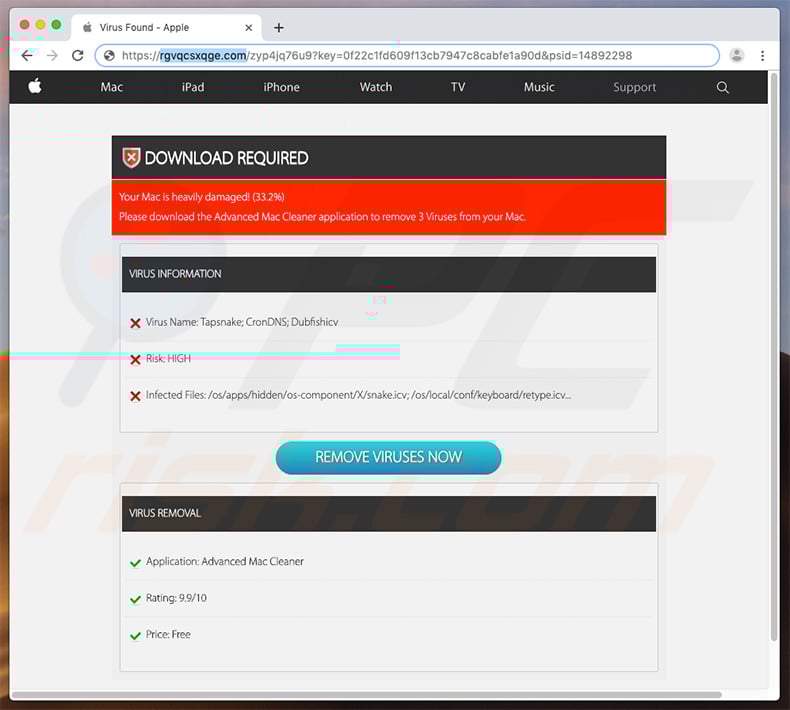Click the red X beside Risk: HIGH

tap(135, 359)
